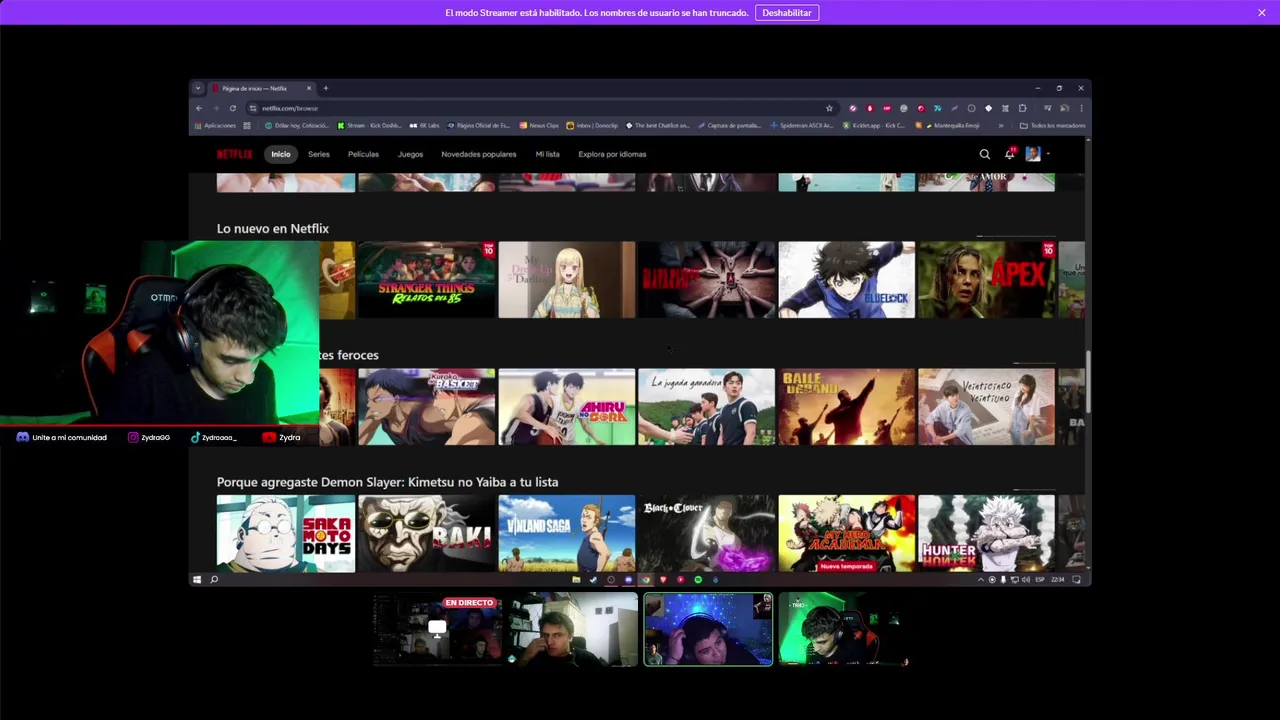The image size is (1280, 720).
Task: Open the Windows Start button
Action: coord(197,579)
